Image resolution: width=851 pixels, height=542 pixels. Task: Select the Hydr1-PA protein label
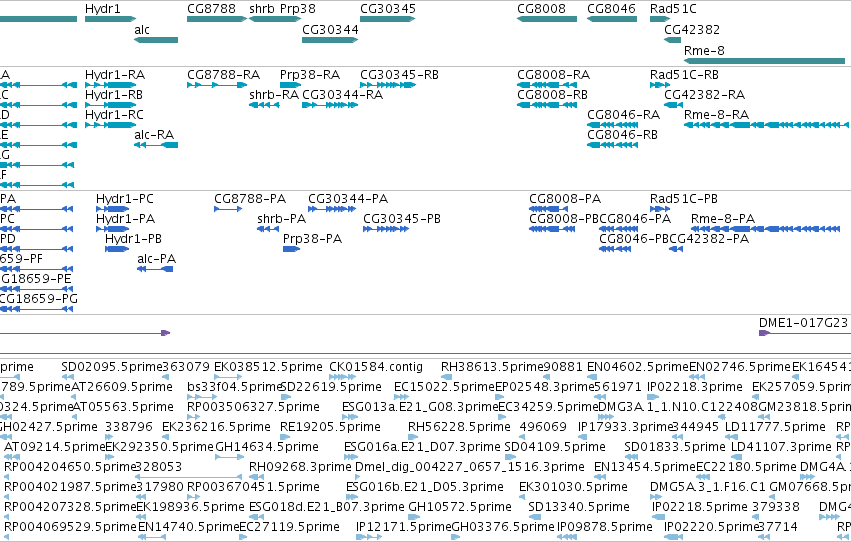pyautogui.click(x=125, y=219)
